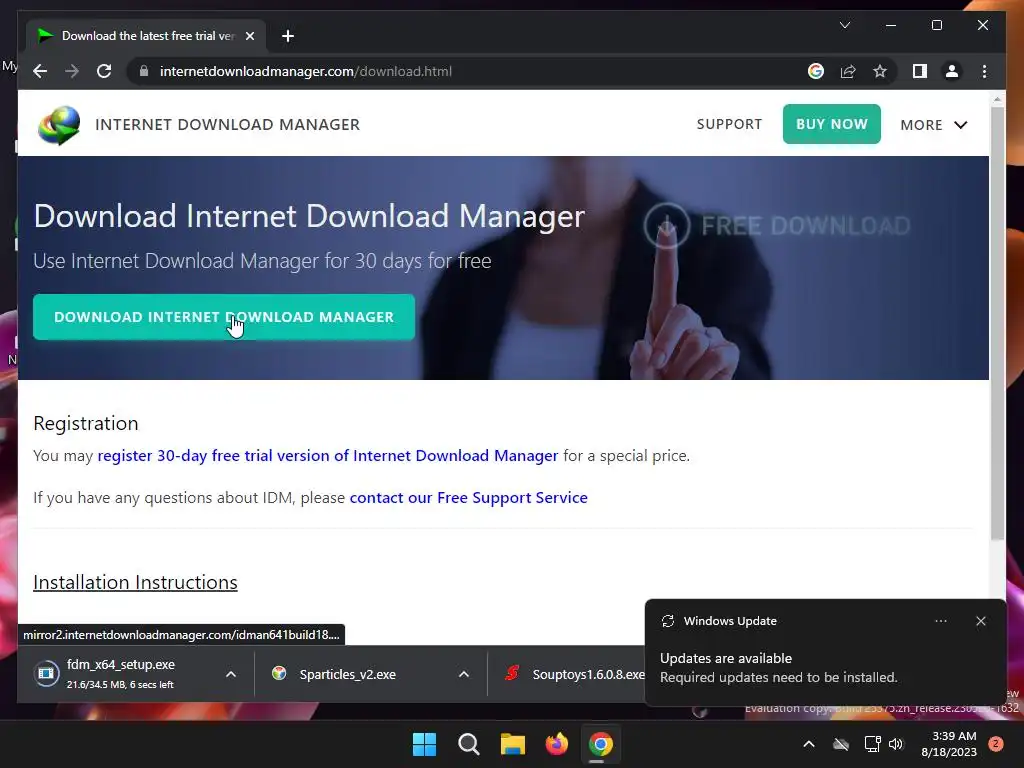Open the Windows Start menu
The height and width of the screenshot is (768, 1024).
coord(424,744)
